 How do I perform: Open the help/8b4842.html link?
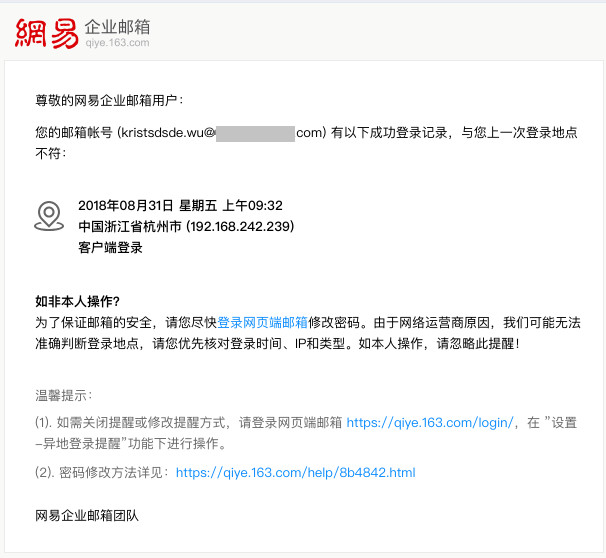[295, 472]
